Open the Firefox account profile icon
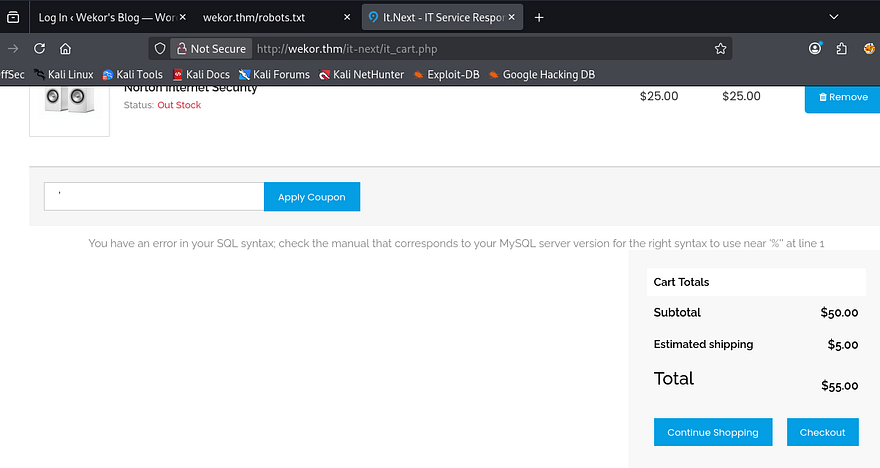Viewport: 880px width, 468px height. tap(815, 48)
